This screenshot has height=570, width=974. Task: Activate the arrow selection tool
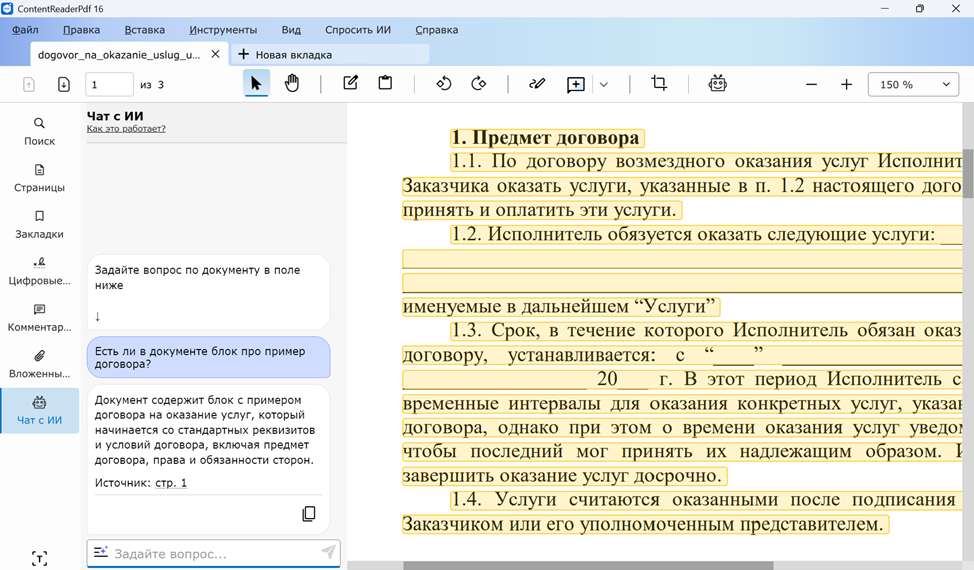(x=256, y=84)
